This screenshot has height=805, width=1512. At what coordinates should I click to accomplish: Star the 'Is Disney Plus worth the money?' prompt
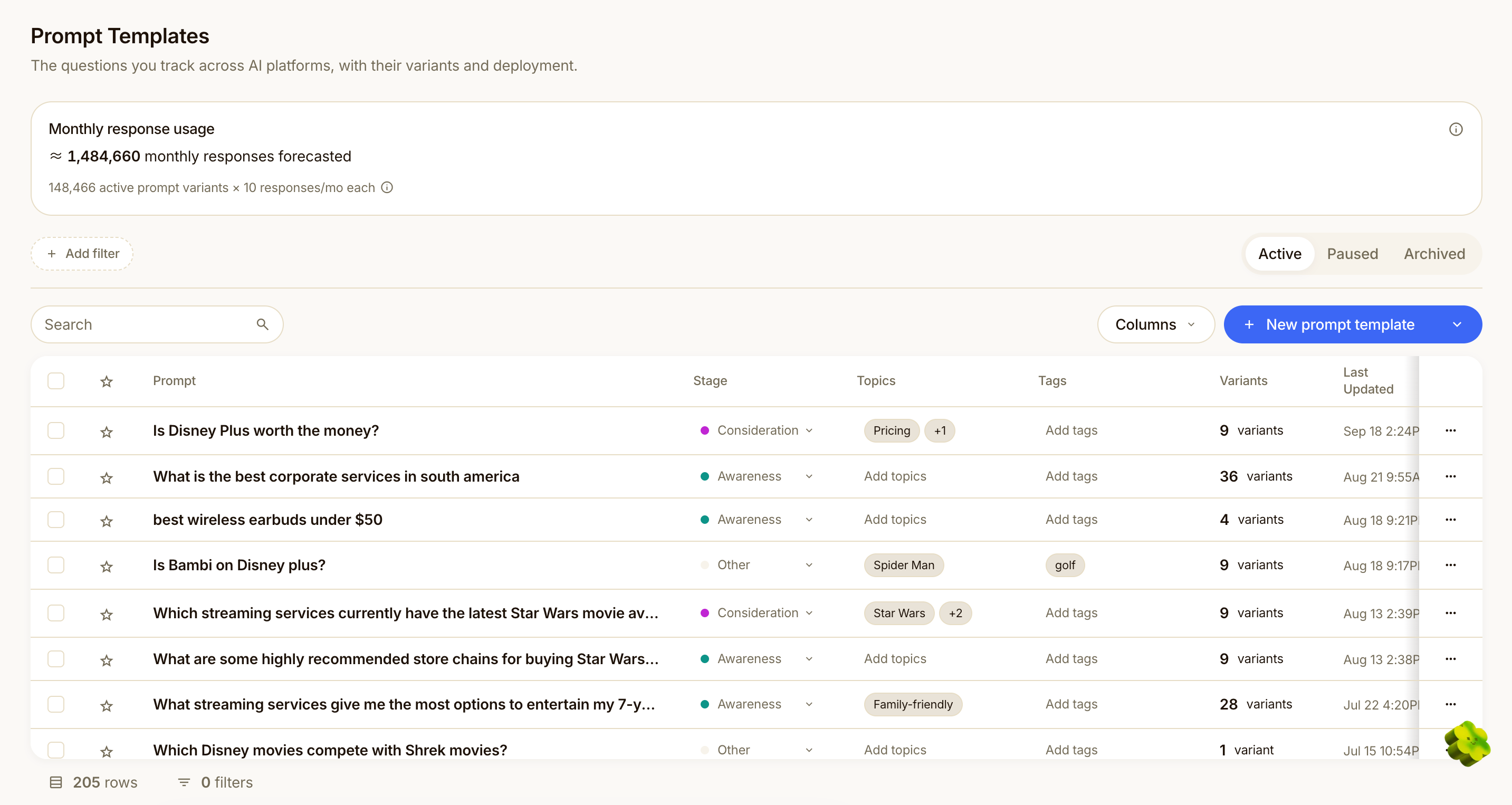tap(106, 432)
